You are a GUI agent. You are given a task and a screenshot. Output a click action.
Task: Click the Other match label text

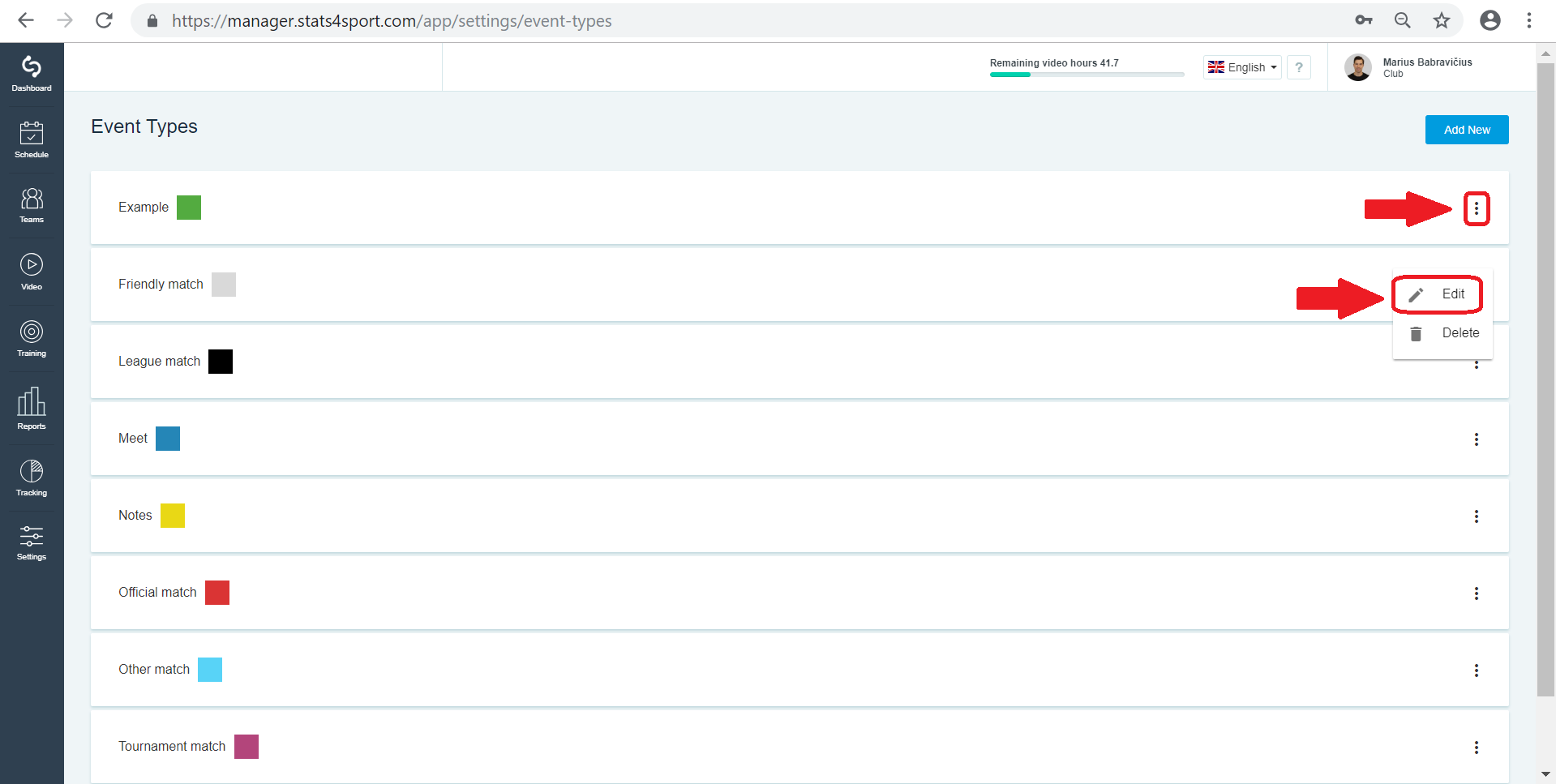154,670
